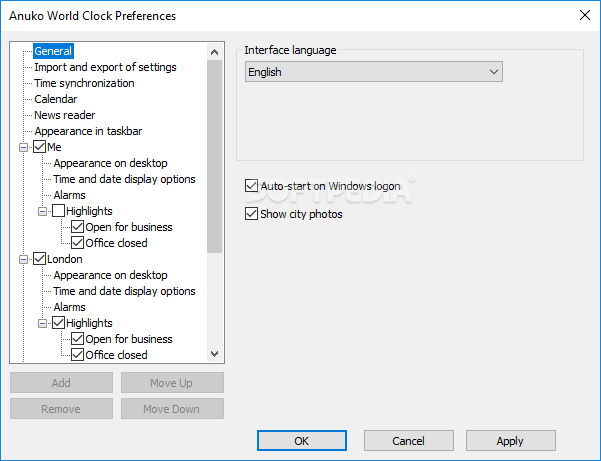Open Time and date display options under Me

[124, 179]
